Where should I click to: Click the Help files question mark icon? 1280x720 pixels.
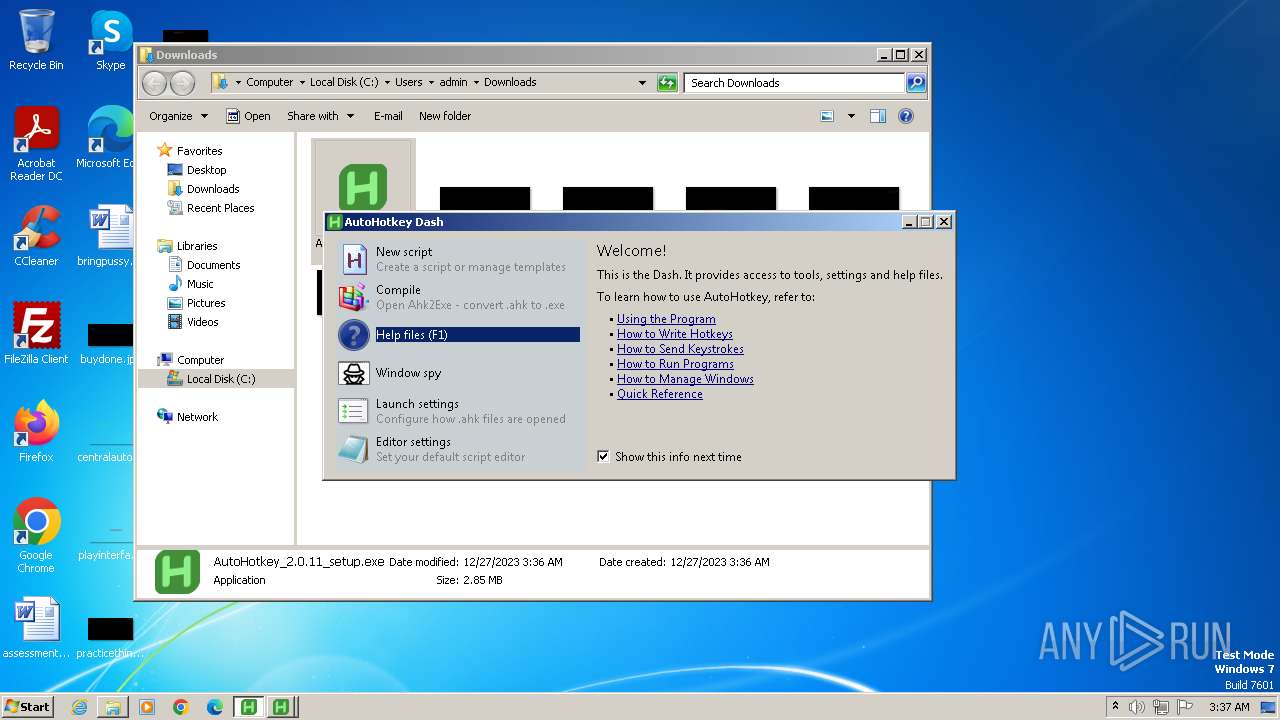click(x=354, y=335)
